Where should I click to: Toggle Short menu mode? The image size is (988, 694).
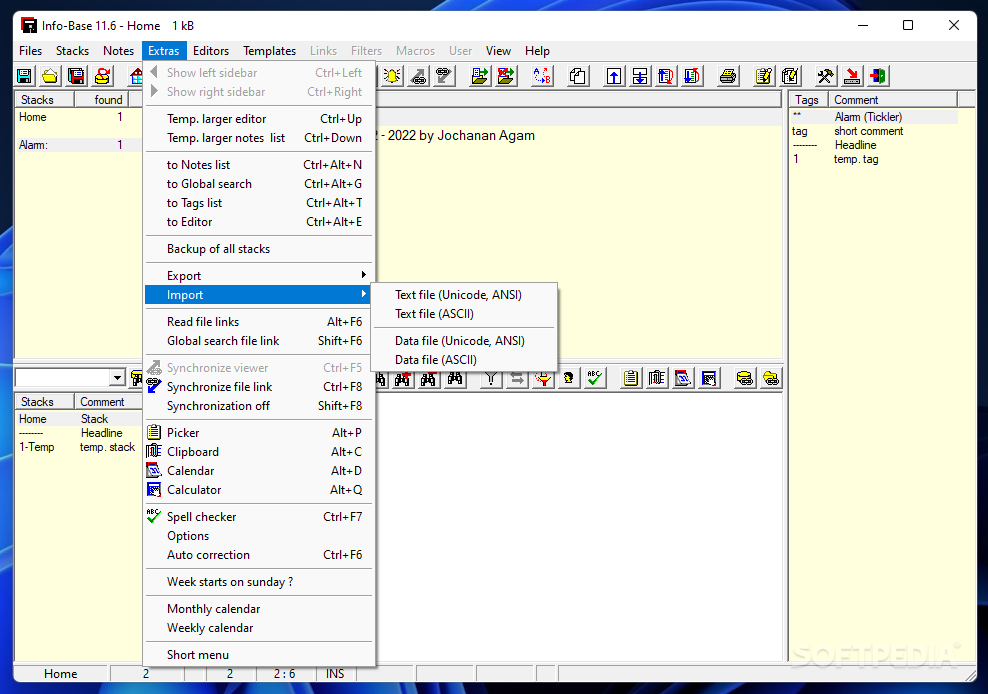[x=259, y=655]
